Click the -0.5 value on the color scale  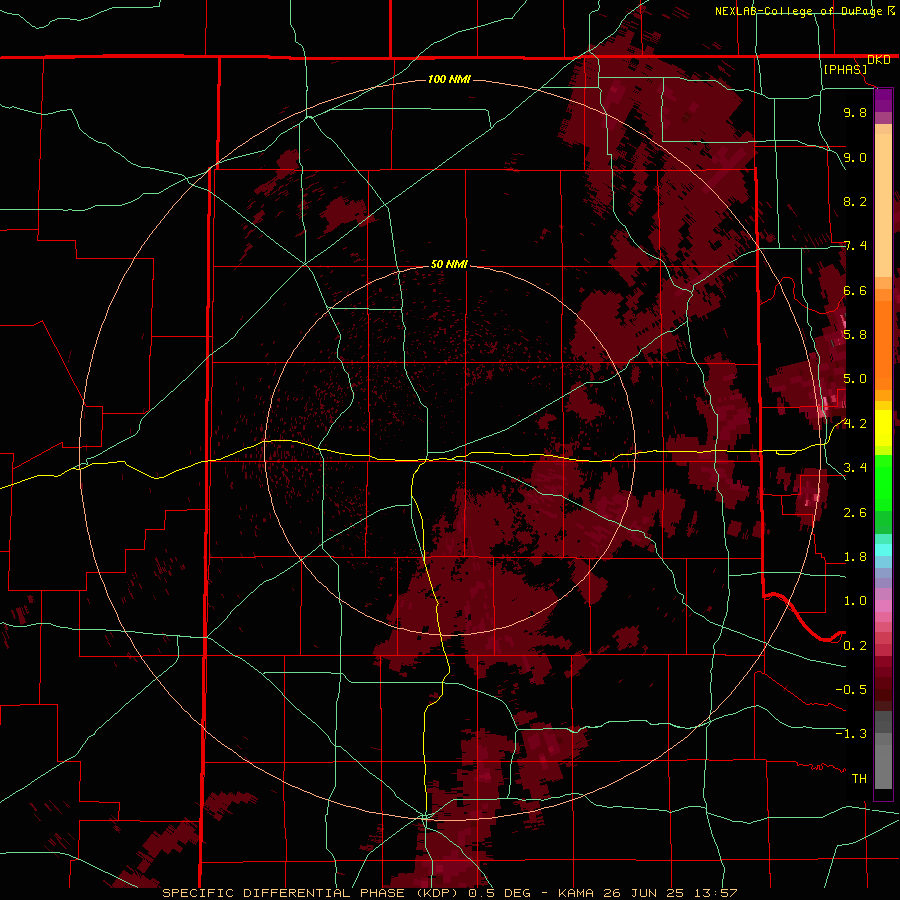point(851,690)
